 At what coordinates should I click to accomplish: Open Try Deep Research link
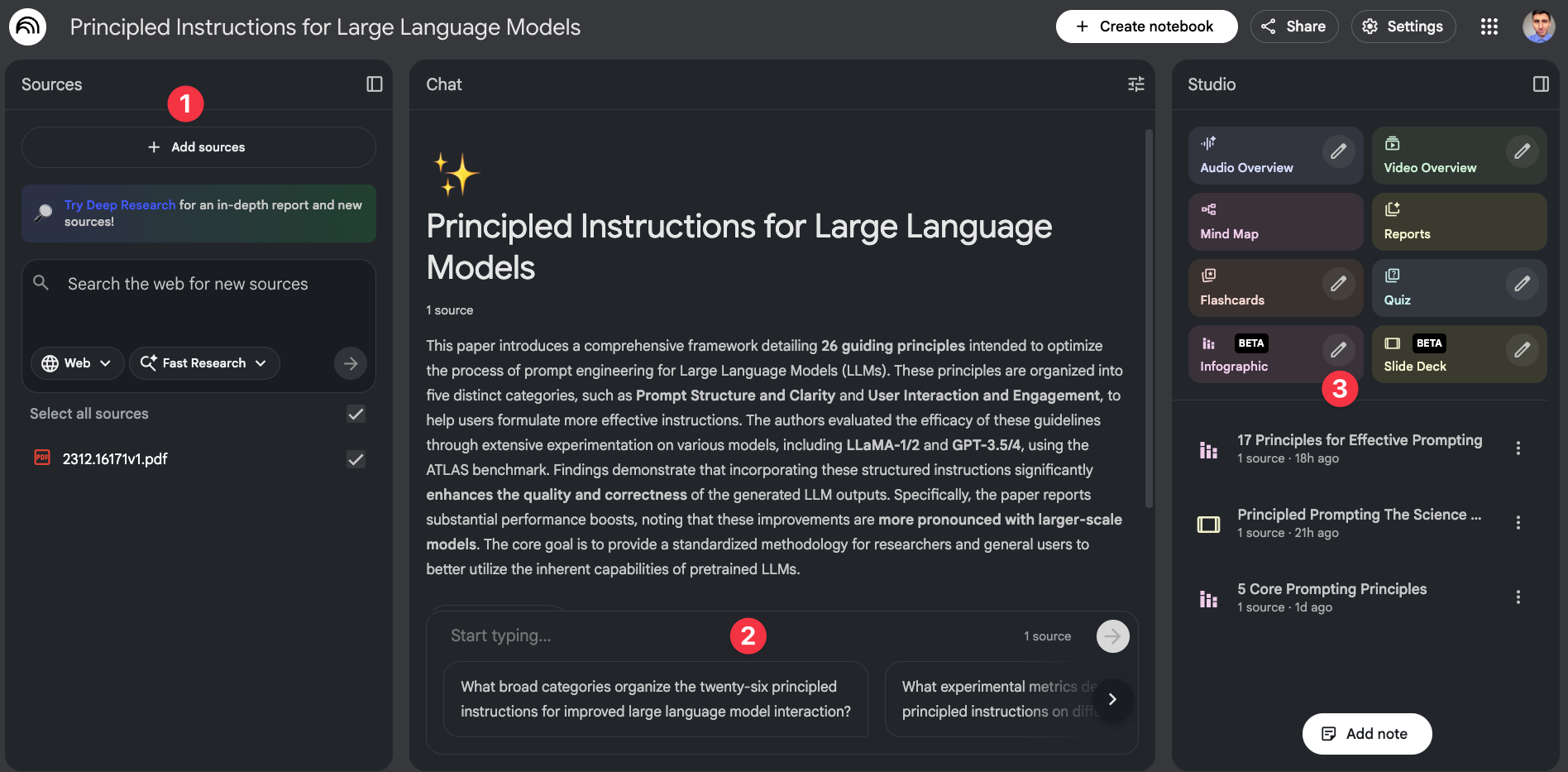[120, 205]
